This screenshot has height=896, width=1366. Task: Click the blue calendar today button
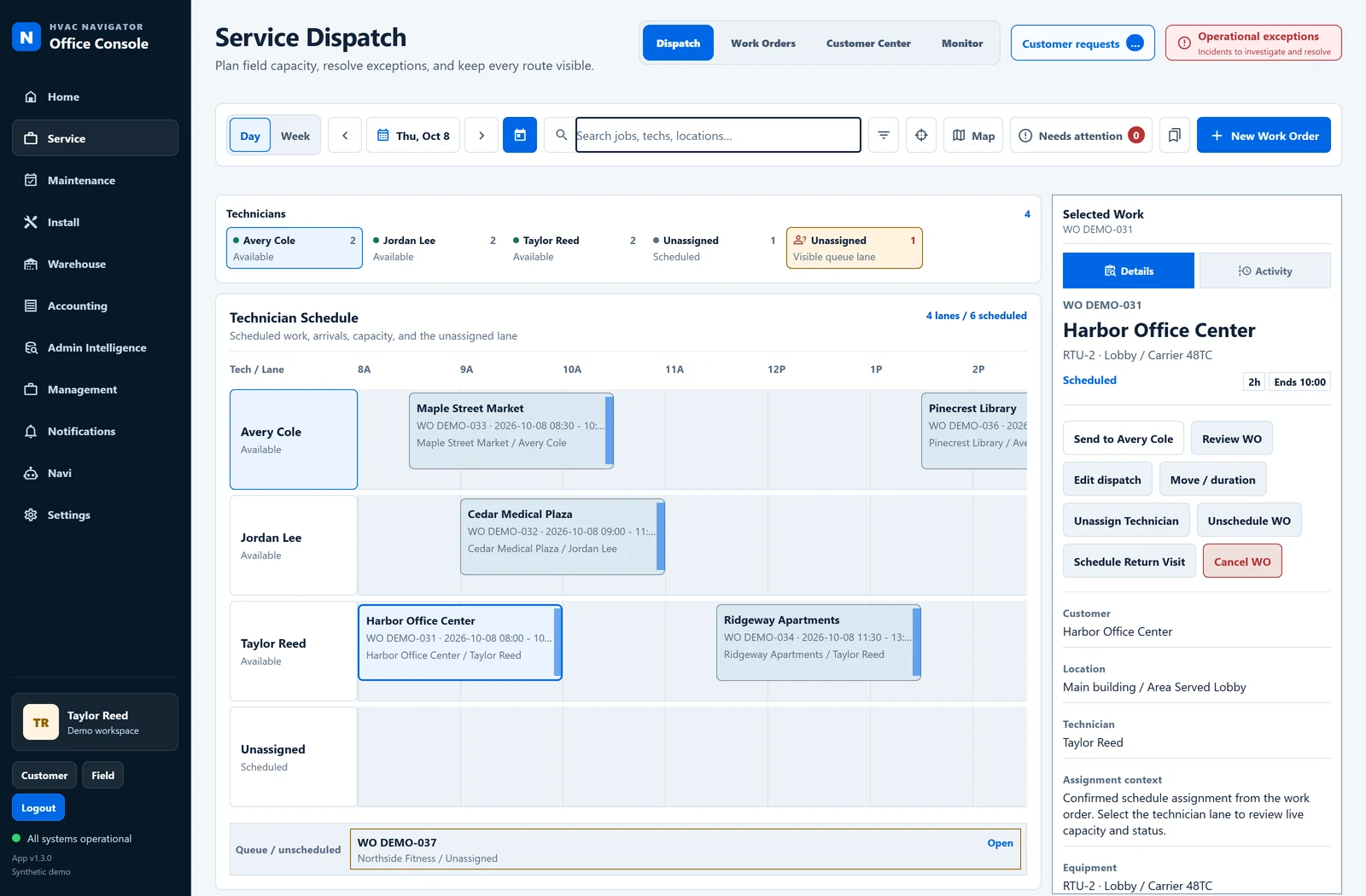pyautogui.click(x=520, y=136)
